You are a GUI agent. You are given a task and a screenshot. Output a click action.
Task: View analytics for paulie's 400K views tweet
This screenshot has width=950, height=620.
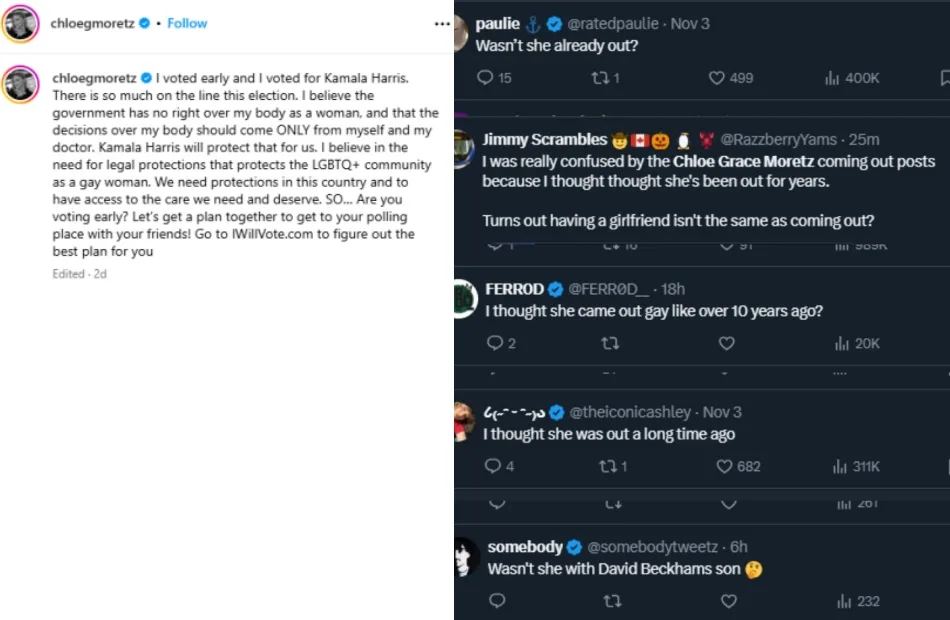(832, 78)
